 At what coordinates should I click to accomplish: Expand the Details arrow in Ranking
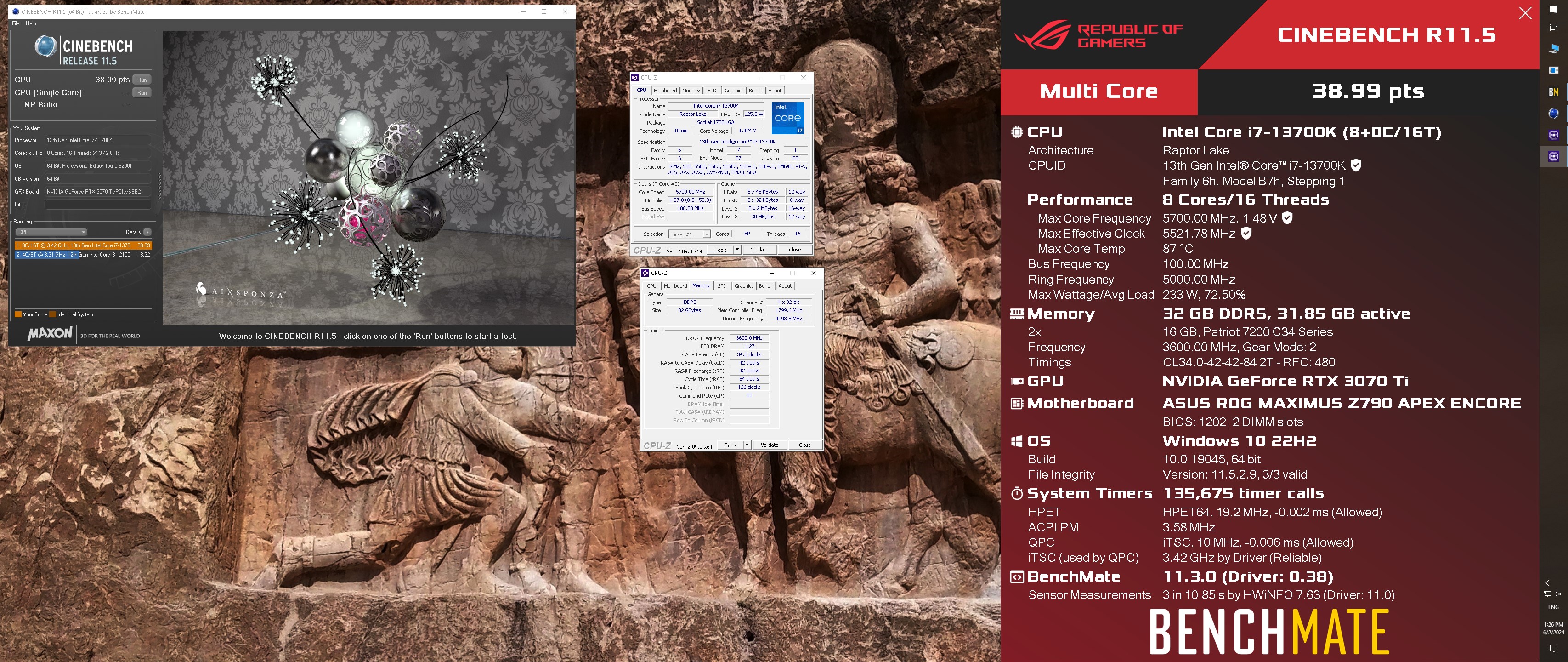[x=147, y=232]
